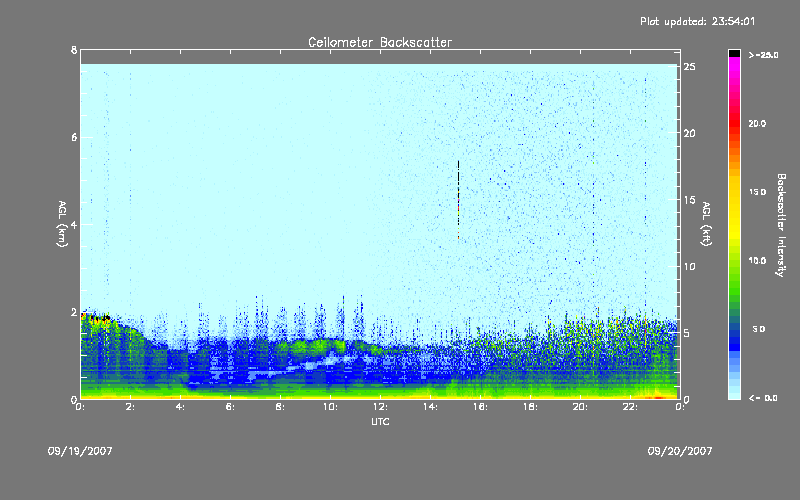
Task: Click the green colorbar segment near 10.0
Action: (x=734, y=263)
